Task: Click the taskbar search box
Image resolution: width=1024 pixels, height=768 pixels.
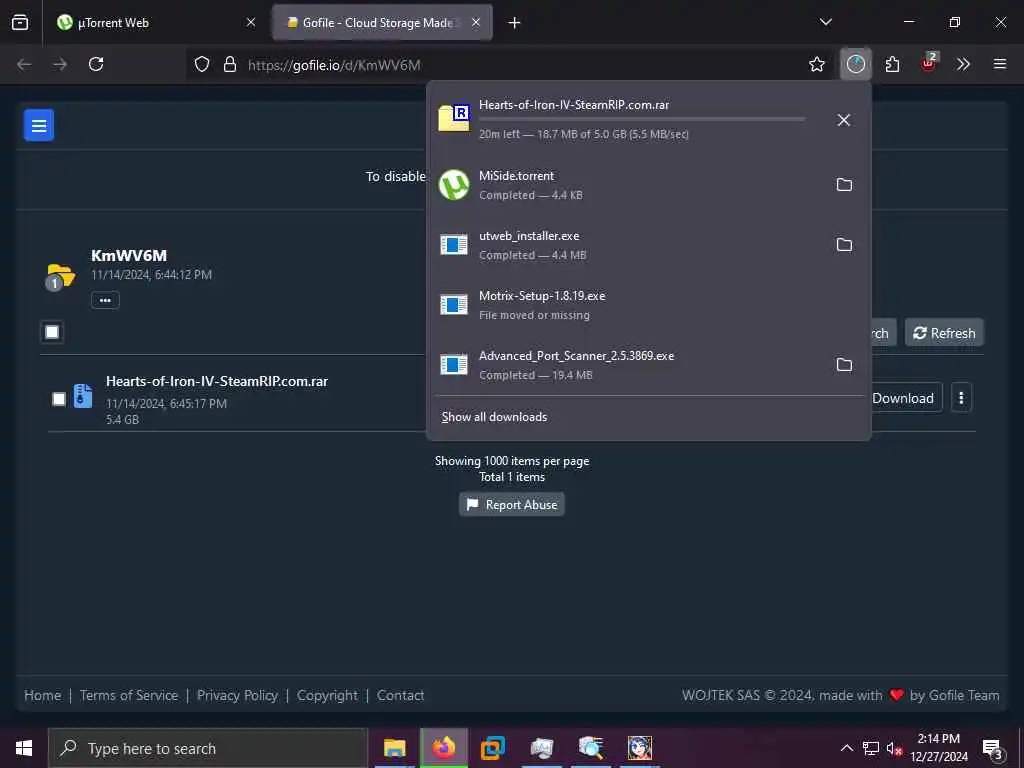Action: 208,748
